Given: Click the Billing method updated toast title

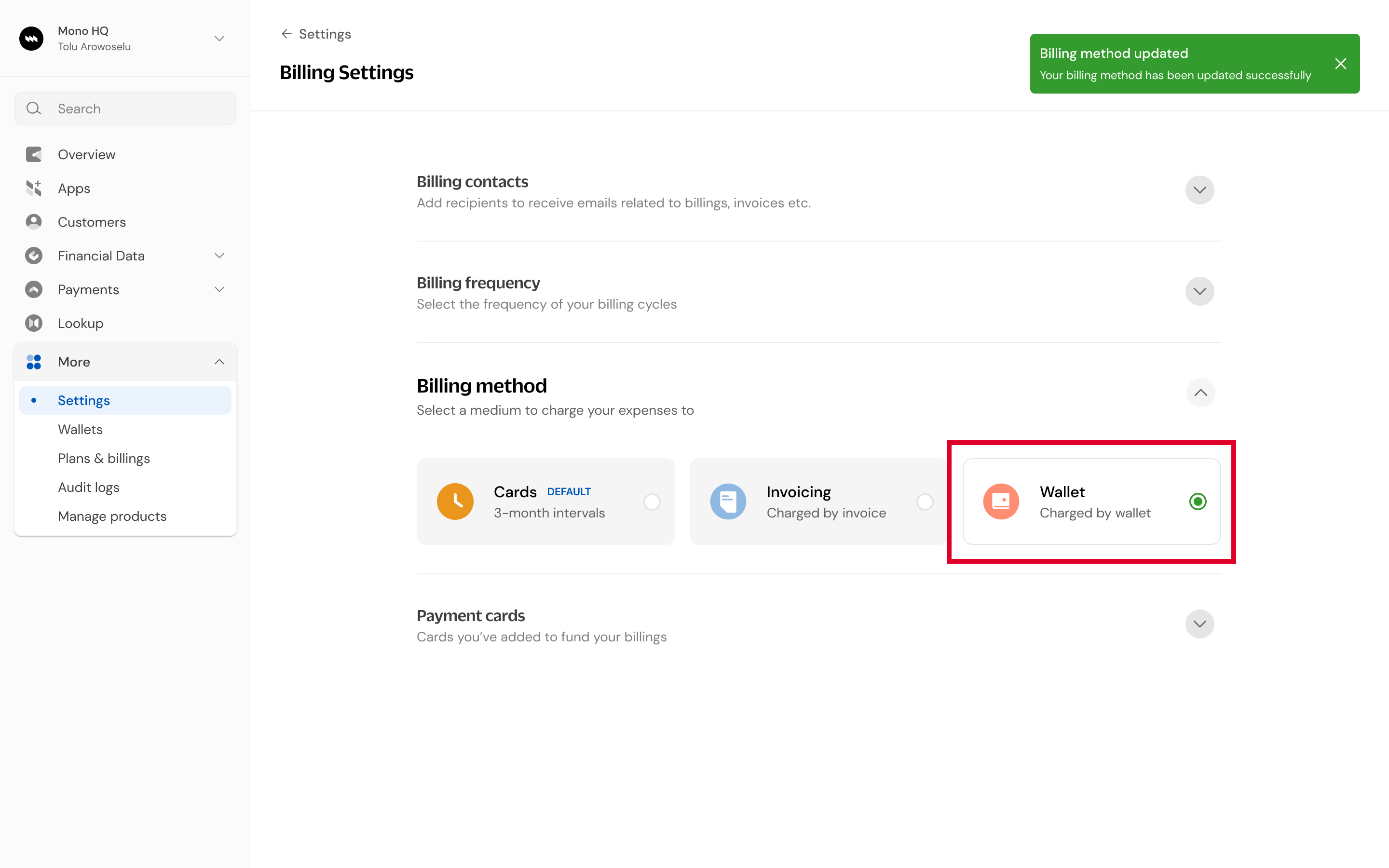Looking at the screenshot, I should (x=1114, y=54).
